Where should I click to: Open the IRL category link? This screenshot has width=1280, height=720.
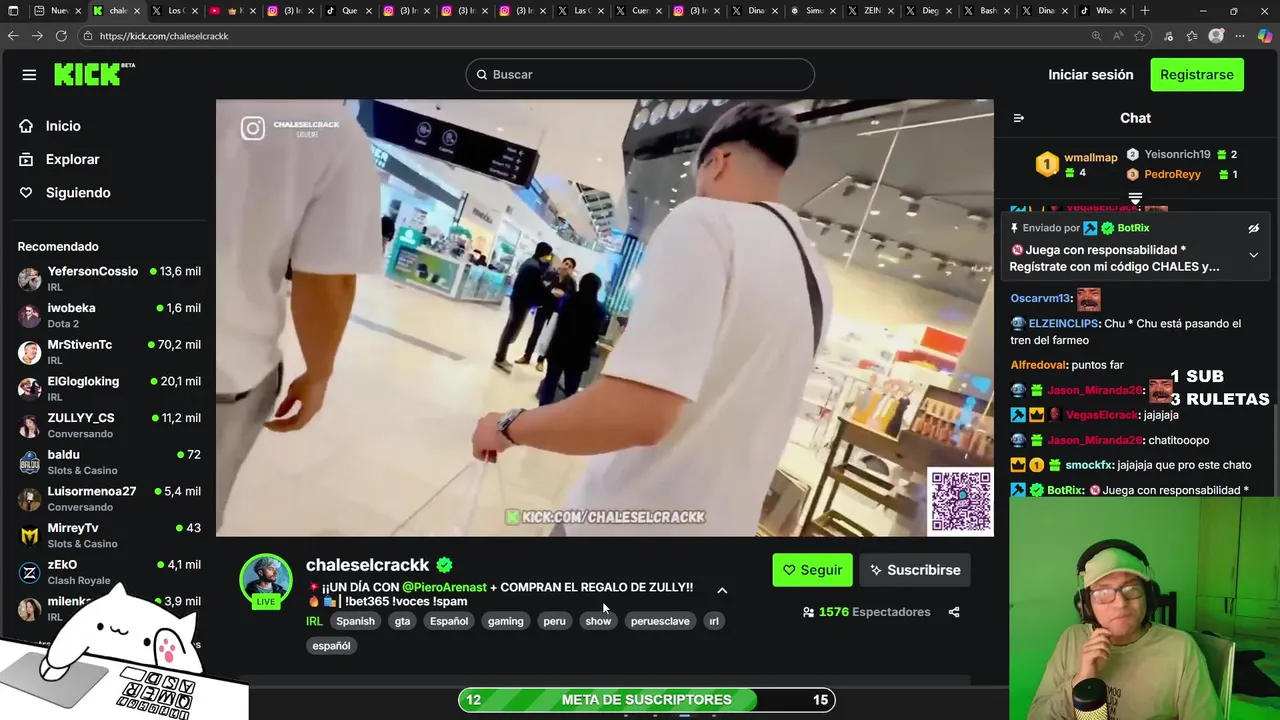[x=314, y=621]
